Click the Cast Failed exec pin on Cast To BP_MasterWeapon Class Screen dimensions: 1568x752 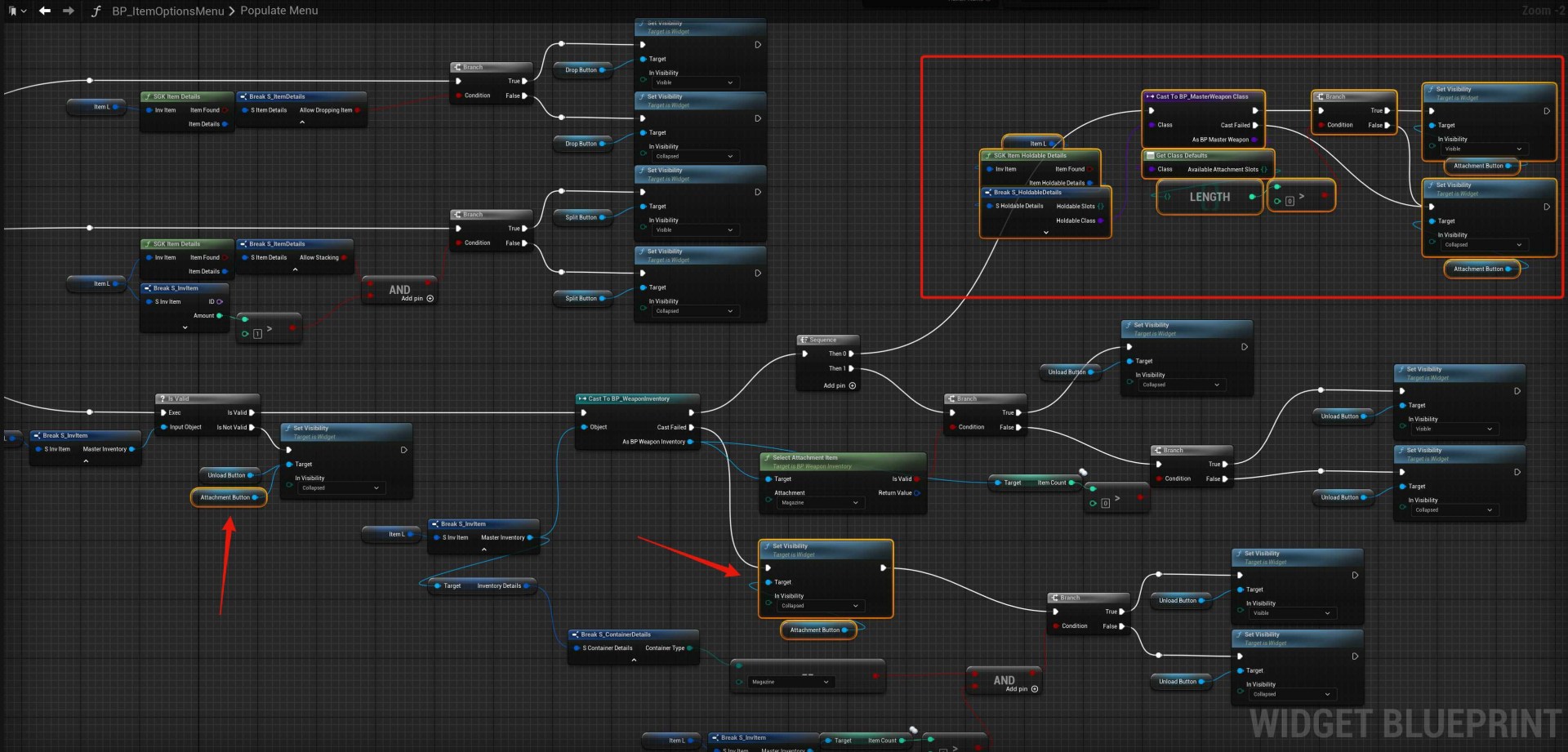[1255, 125]
